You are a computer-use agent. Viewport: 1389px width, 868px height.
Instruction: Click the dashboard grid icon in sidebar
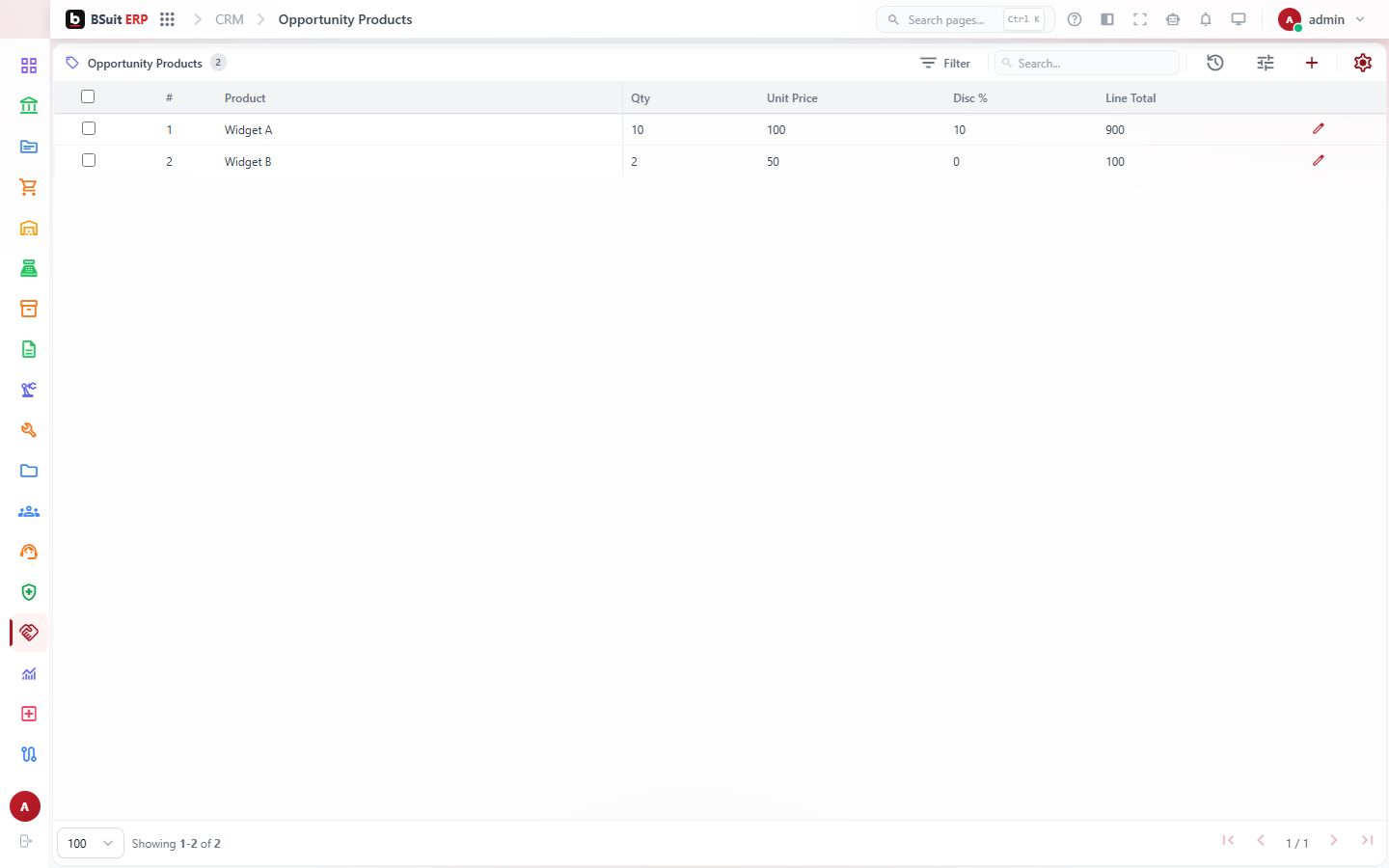[x=29, y=66]
